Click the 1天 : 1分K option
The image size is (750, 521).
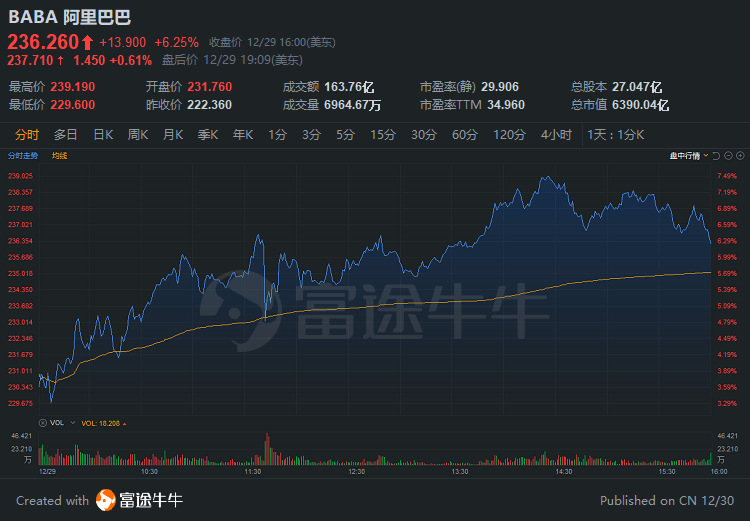616,135
